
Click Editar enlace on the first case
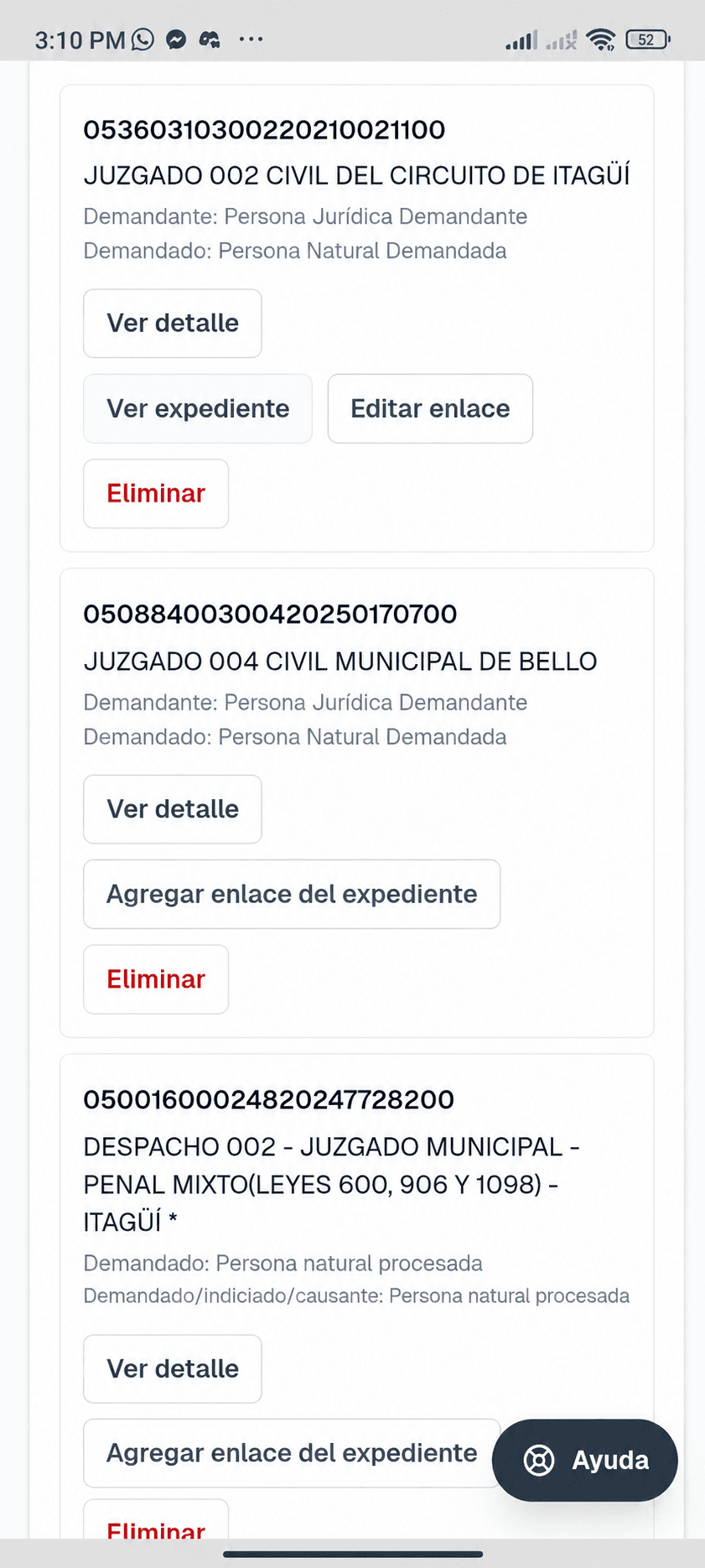point(430,408)
